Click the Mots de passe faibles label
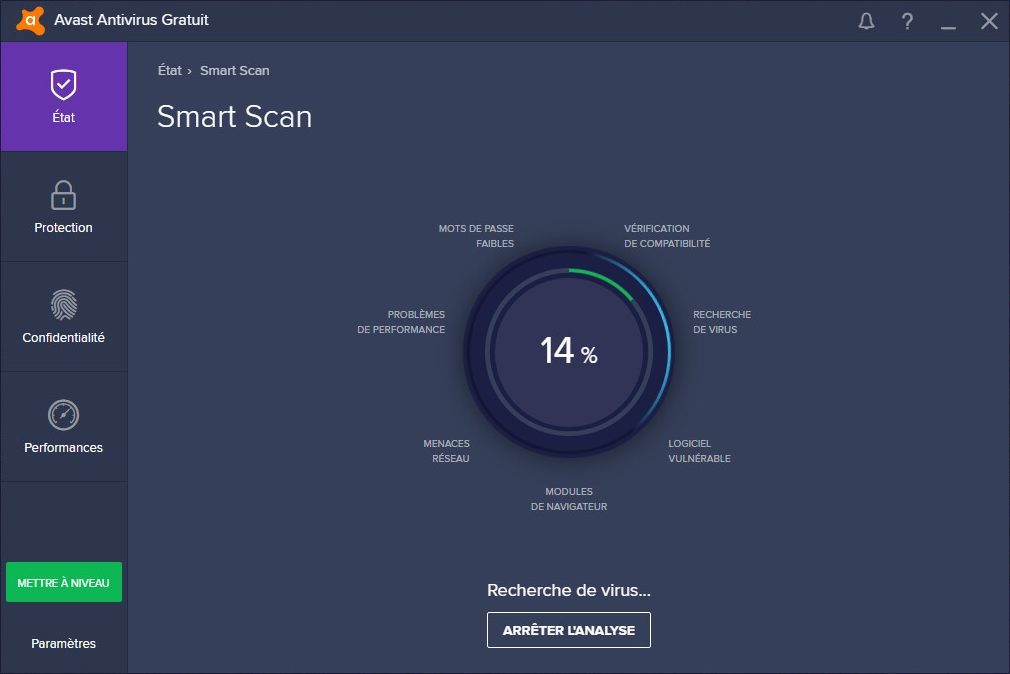Viewport: 1010px width, 674px height. pyautogui.click(x=476, y=236)
